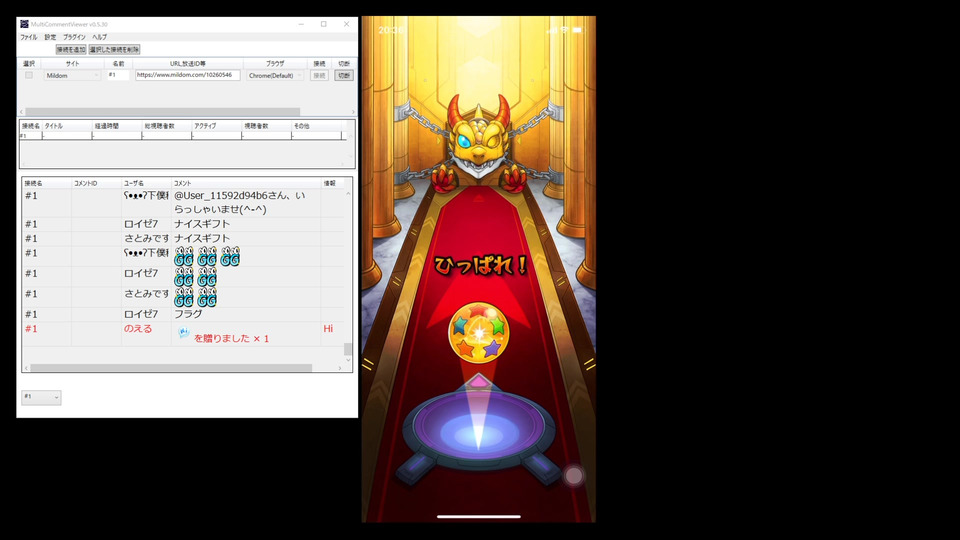Tick the 選択 checkbox for connection #1
This screenshot has height=540, width=960.
29,75
